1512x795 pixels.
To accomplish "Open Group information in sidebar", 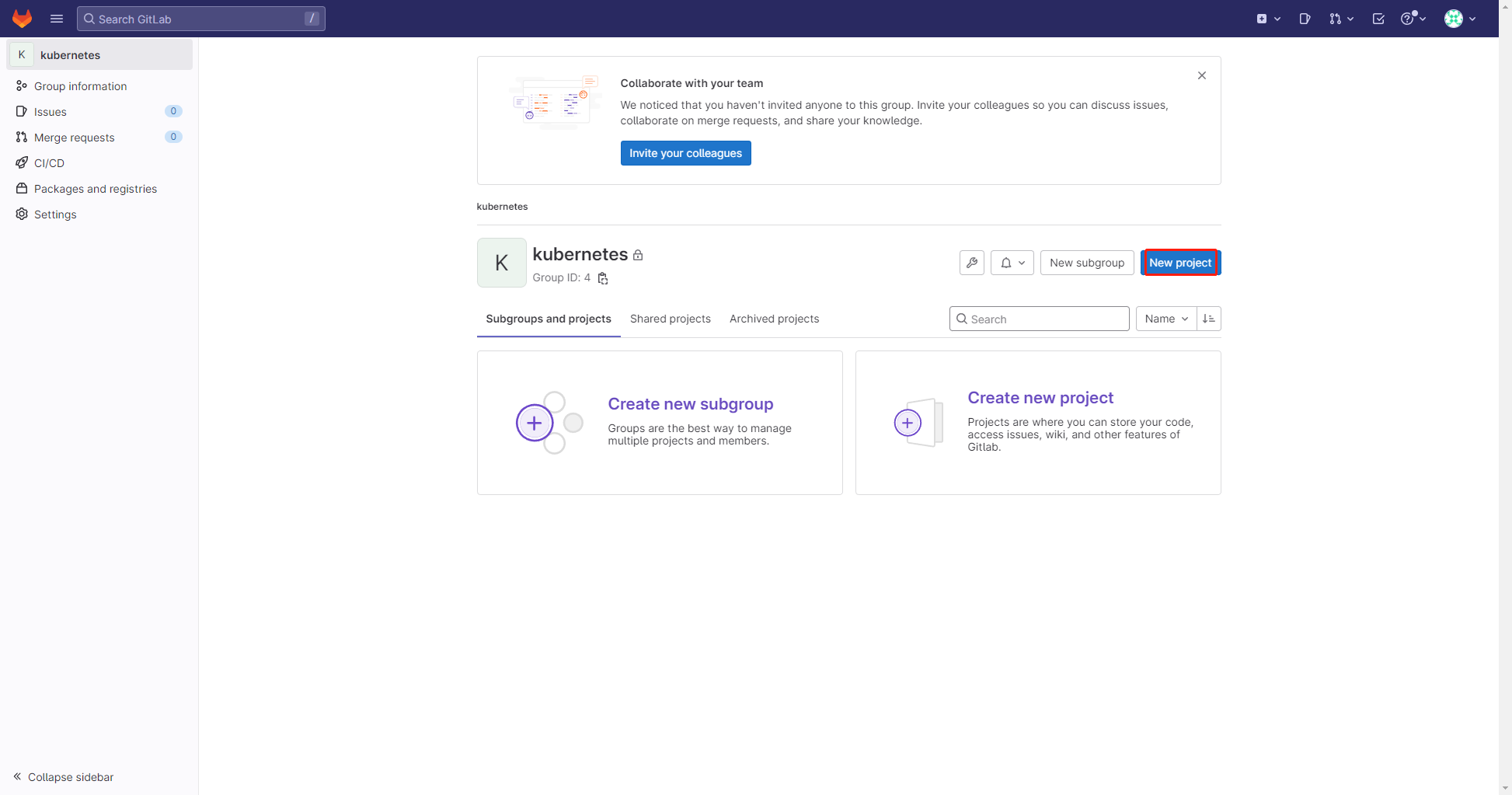I will [x=99, y=86].
